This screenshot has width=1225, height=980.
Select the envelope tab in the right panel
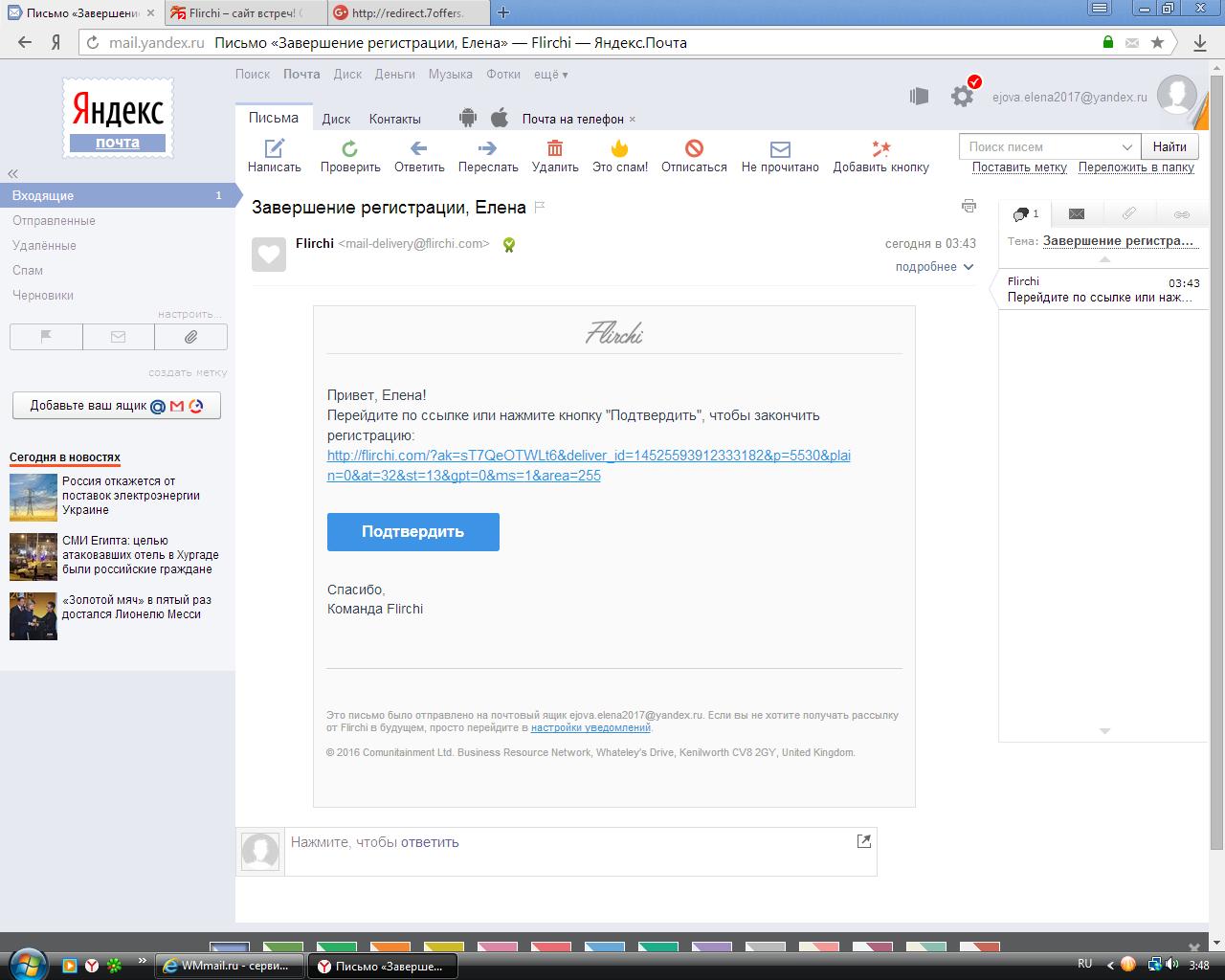click(x=1077, y=214)
